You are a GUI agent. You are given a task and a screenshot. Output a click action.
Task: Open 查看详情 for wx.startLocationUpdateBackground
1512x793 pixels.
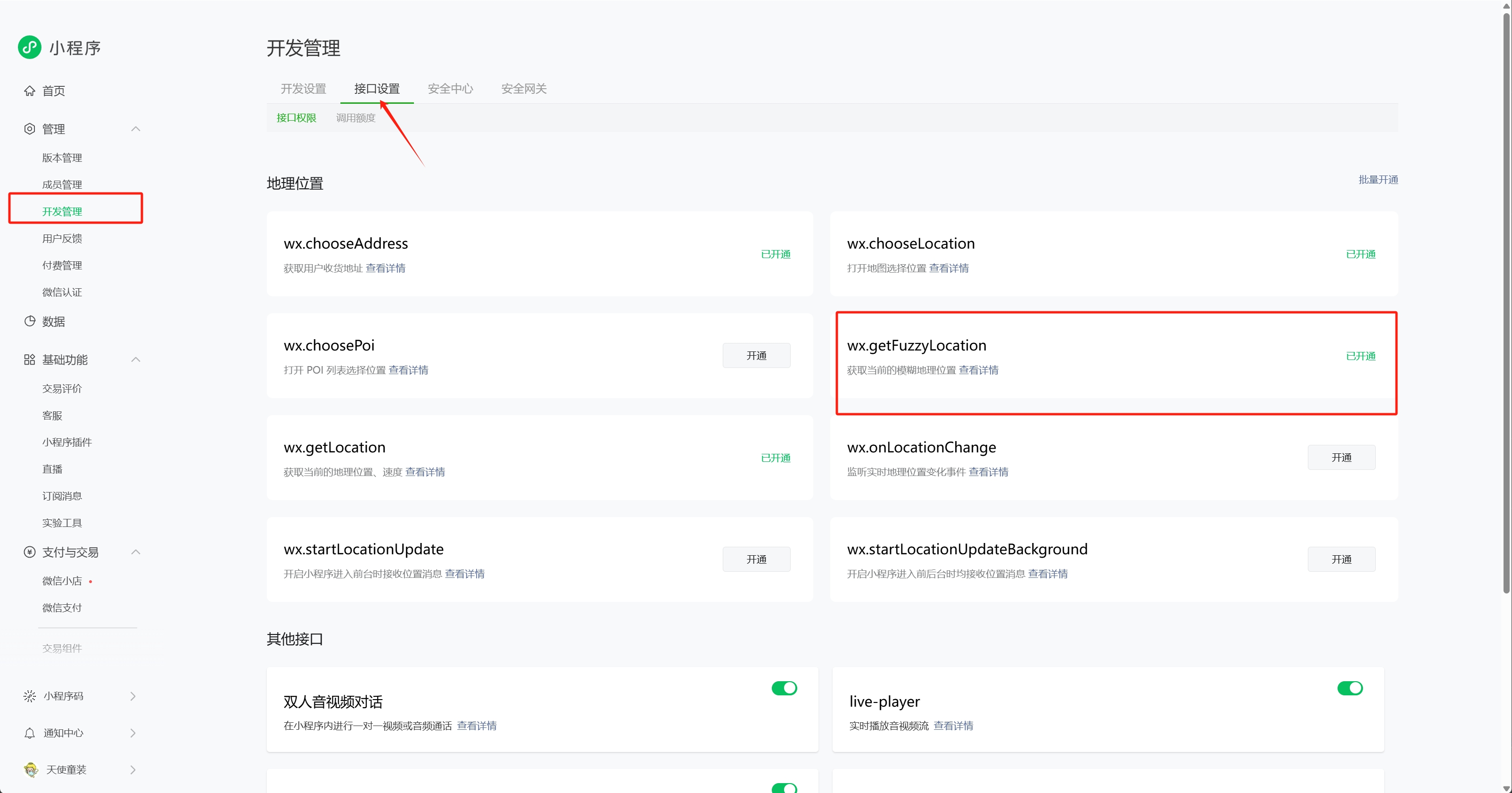[x=1048, y=574]
